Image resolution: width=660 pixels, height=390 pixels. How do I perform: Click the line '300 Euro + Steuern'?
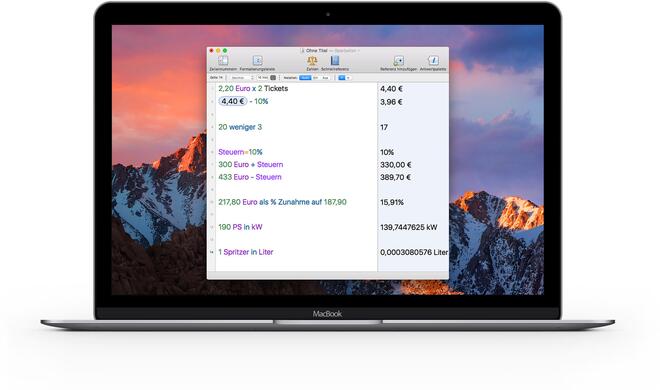tap(250, 164)
